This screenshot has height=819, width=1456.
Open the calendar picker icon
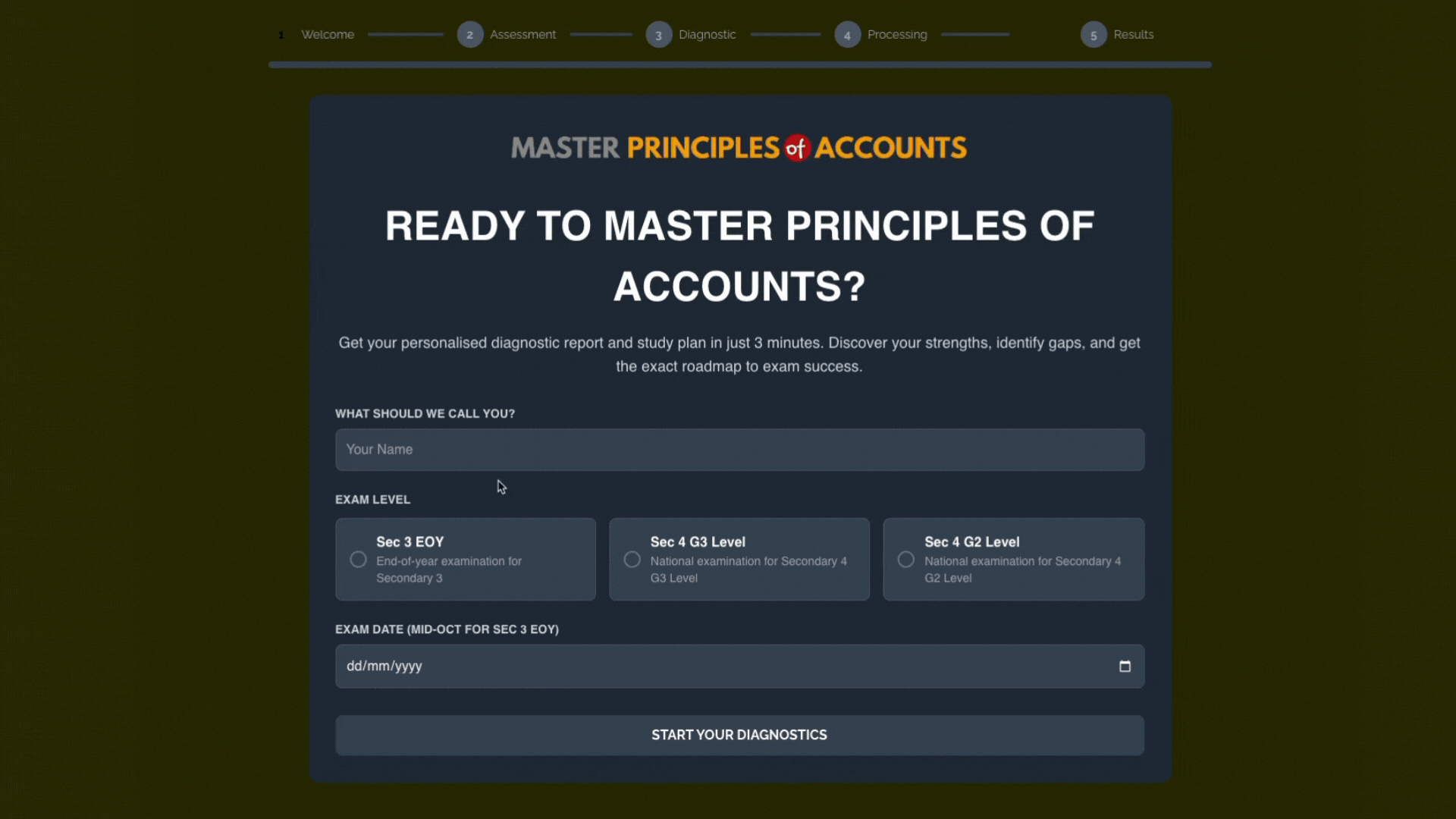click(x=1125, y=666)
